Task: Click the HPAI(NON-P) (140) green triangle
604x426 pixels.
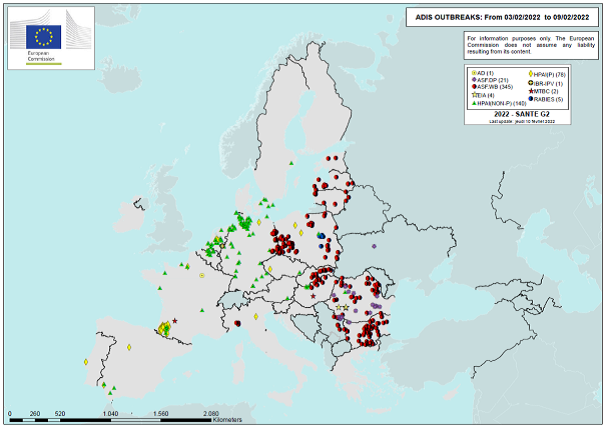Action: (473, 102)
